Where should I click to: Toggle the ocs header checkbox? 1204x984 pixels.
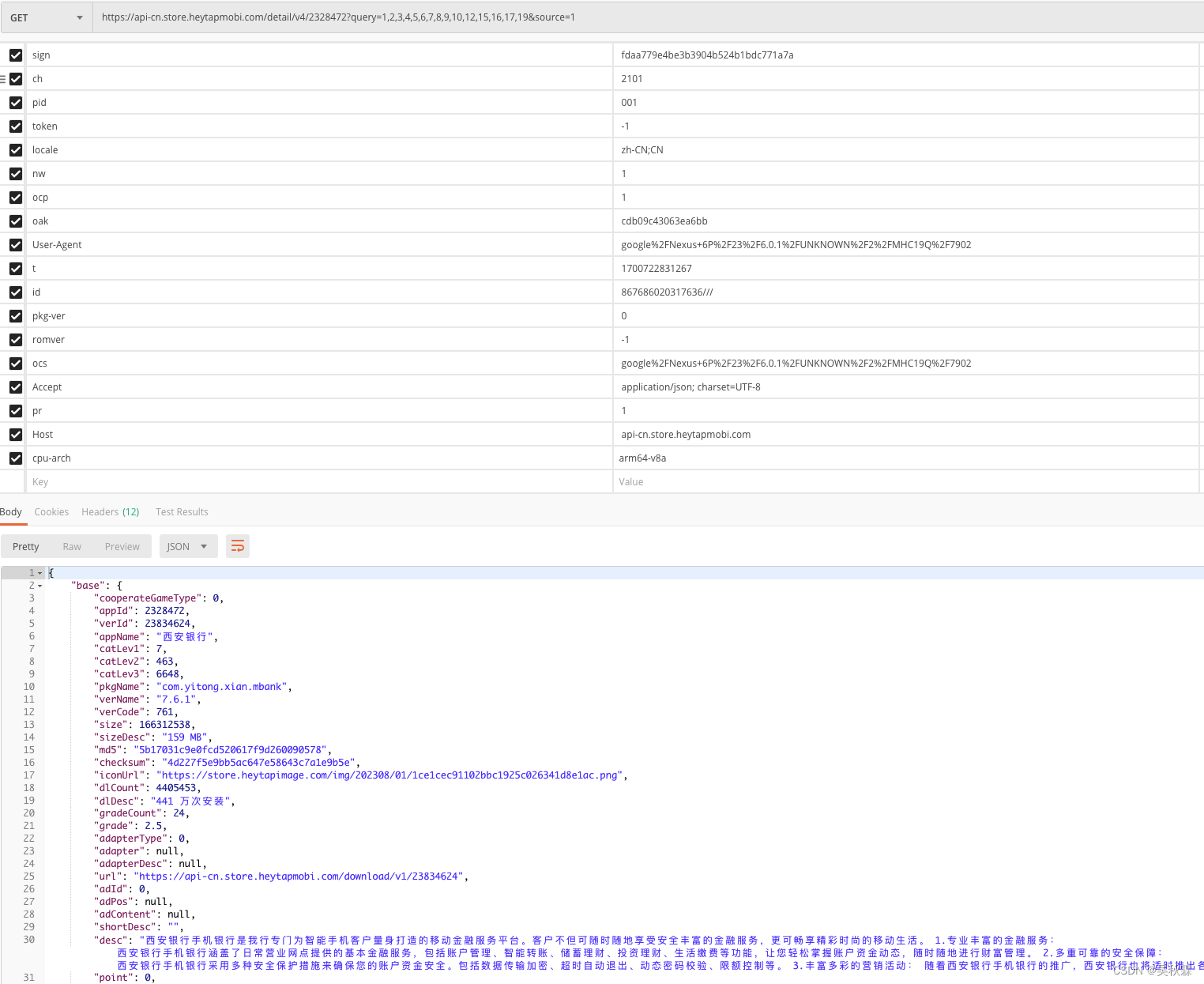point(16,364)
